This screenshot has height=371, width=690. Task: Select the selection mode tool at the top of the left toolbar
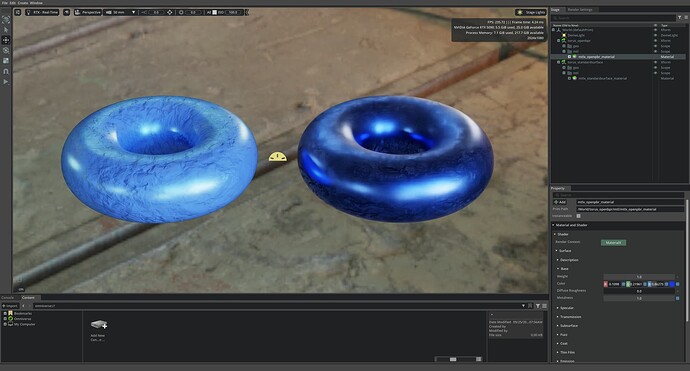tap(6, 19)
